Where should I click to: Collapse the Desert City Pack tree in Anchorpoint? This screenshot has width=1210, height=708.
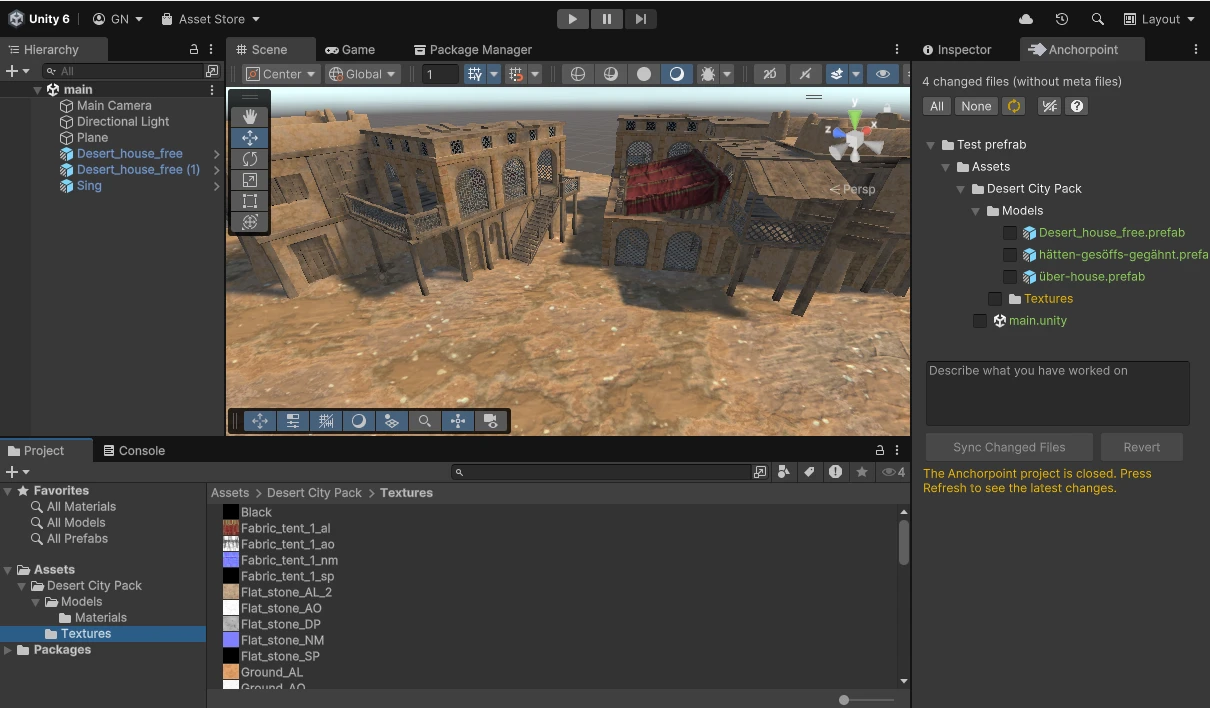(x=960, y=188)
